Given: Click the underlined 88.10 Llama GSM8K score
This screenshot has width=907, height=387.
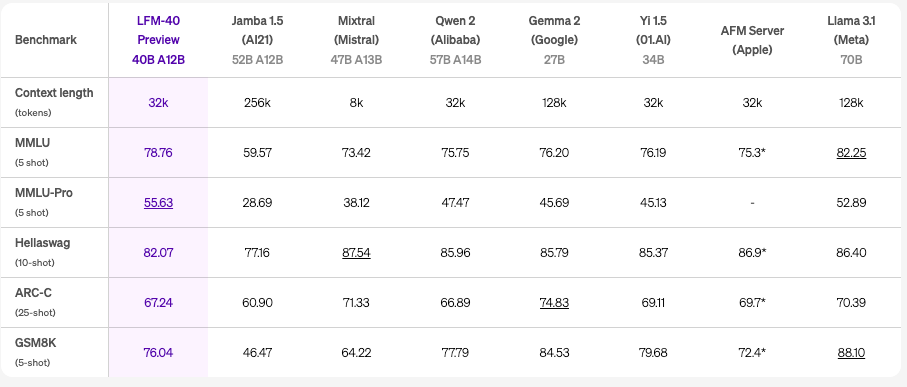Looking at the screenshot, I should [851, 353].
